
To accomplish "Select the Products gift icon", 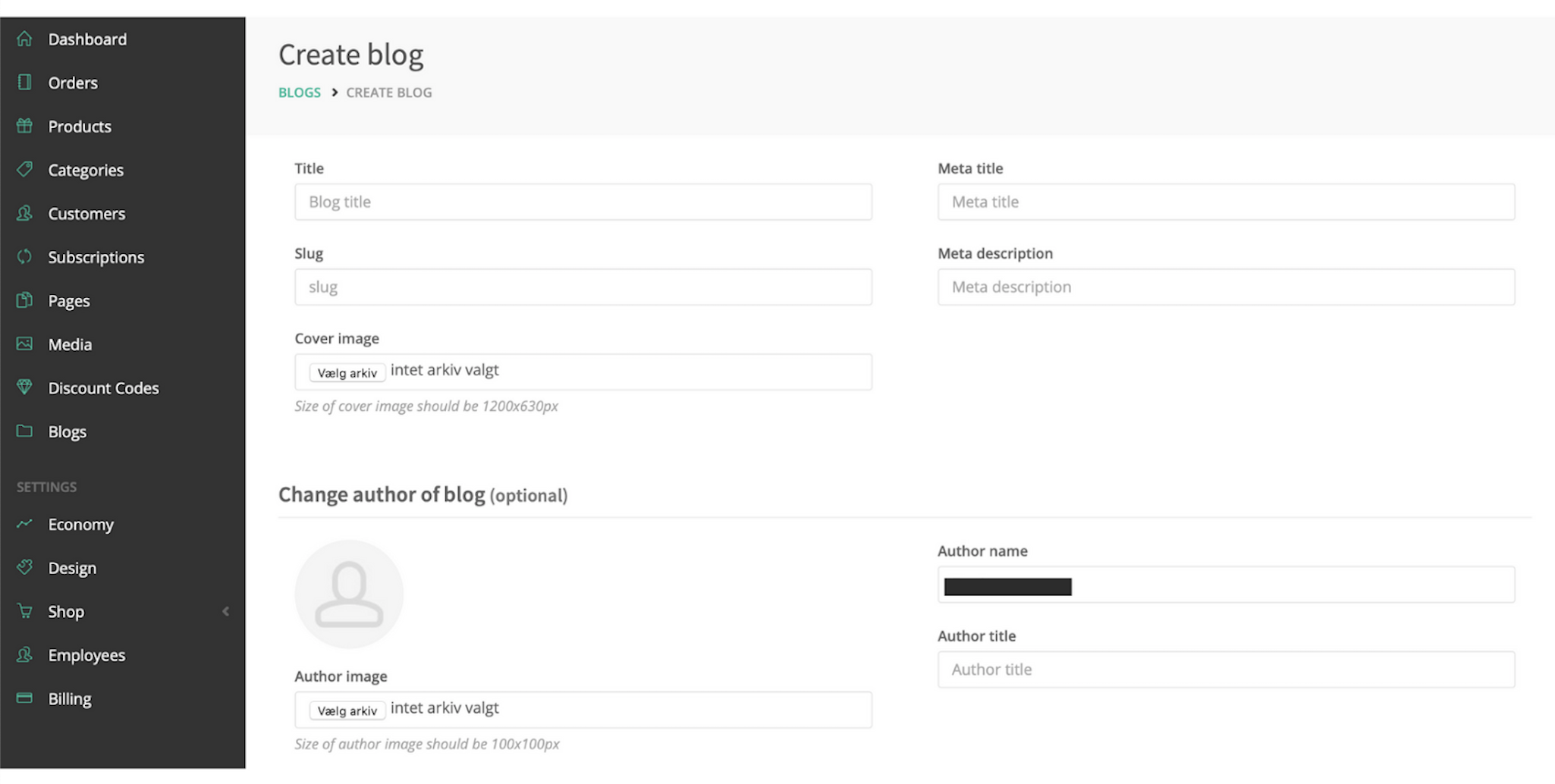I will click(x=24, y=126).
